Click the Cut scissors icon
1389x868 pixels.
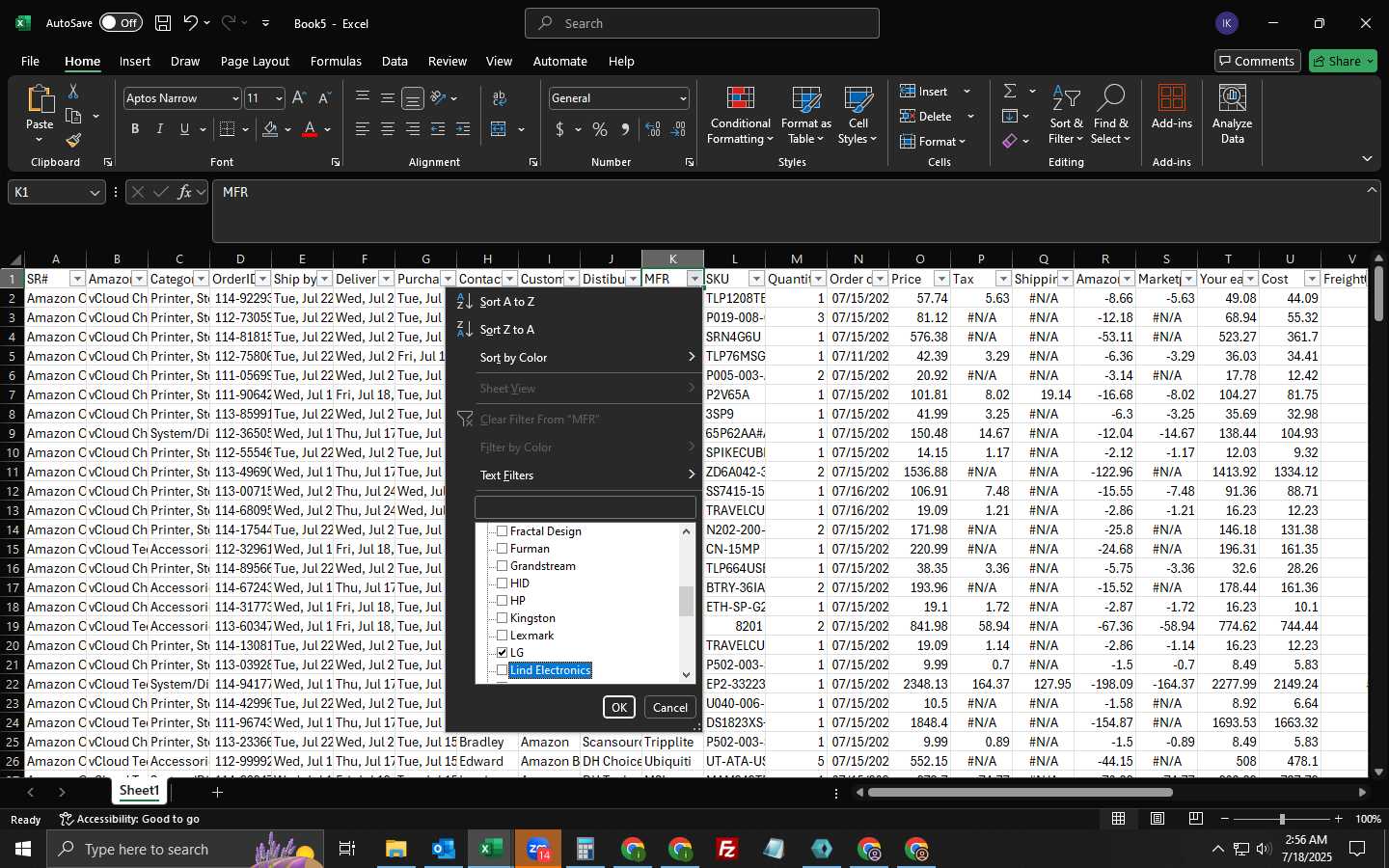[x=73, y=91]
